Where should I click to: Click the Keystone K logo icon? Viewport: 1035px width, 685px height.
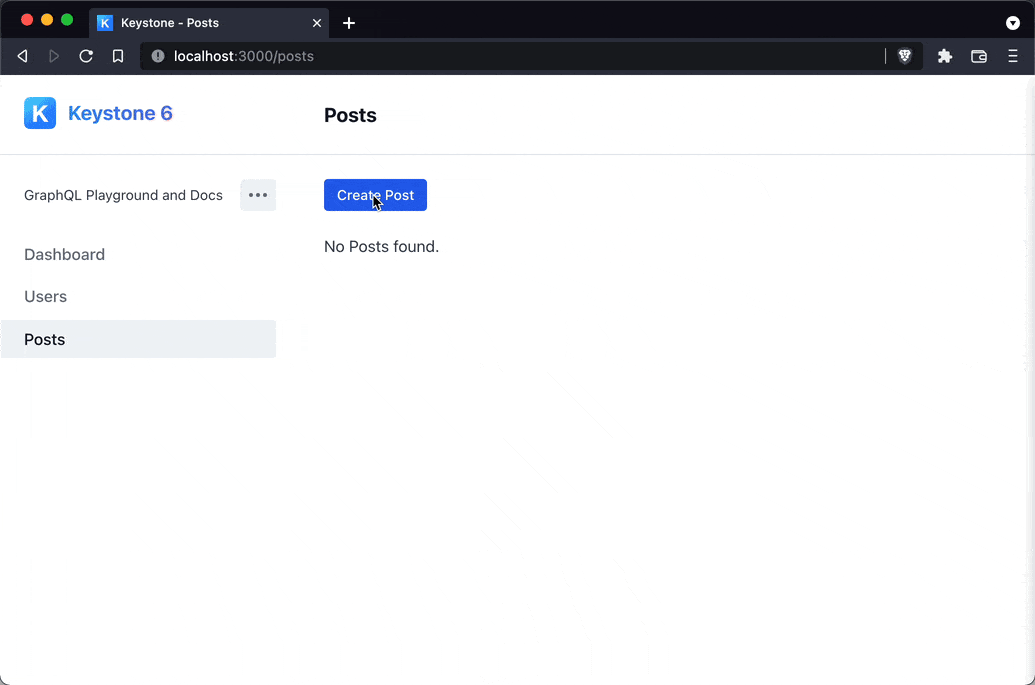(x=40, y=113)
